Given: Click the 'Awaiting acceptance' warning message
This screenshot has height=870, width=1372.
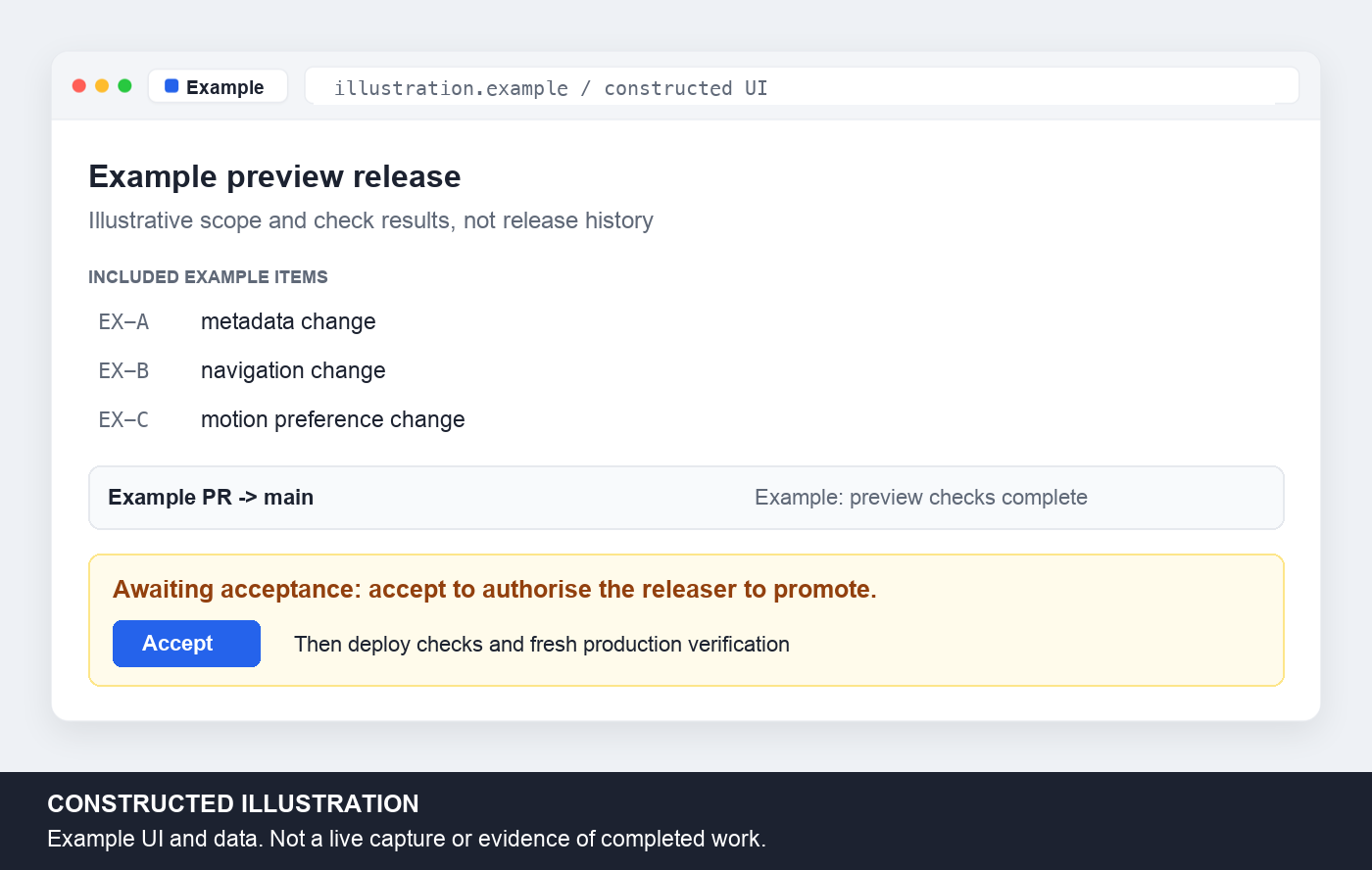Looking at the screenshot, I should click(495, 590).
